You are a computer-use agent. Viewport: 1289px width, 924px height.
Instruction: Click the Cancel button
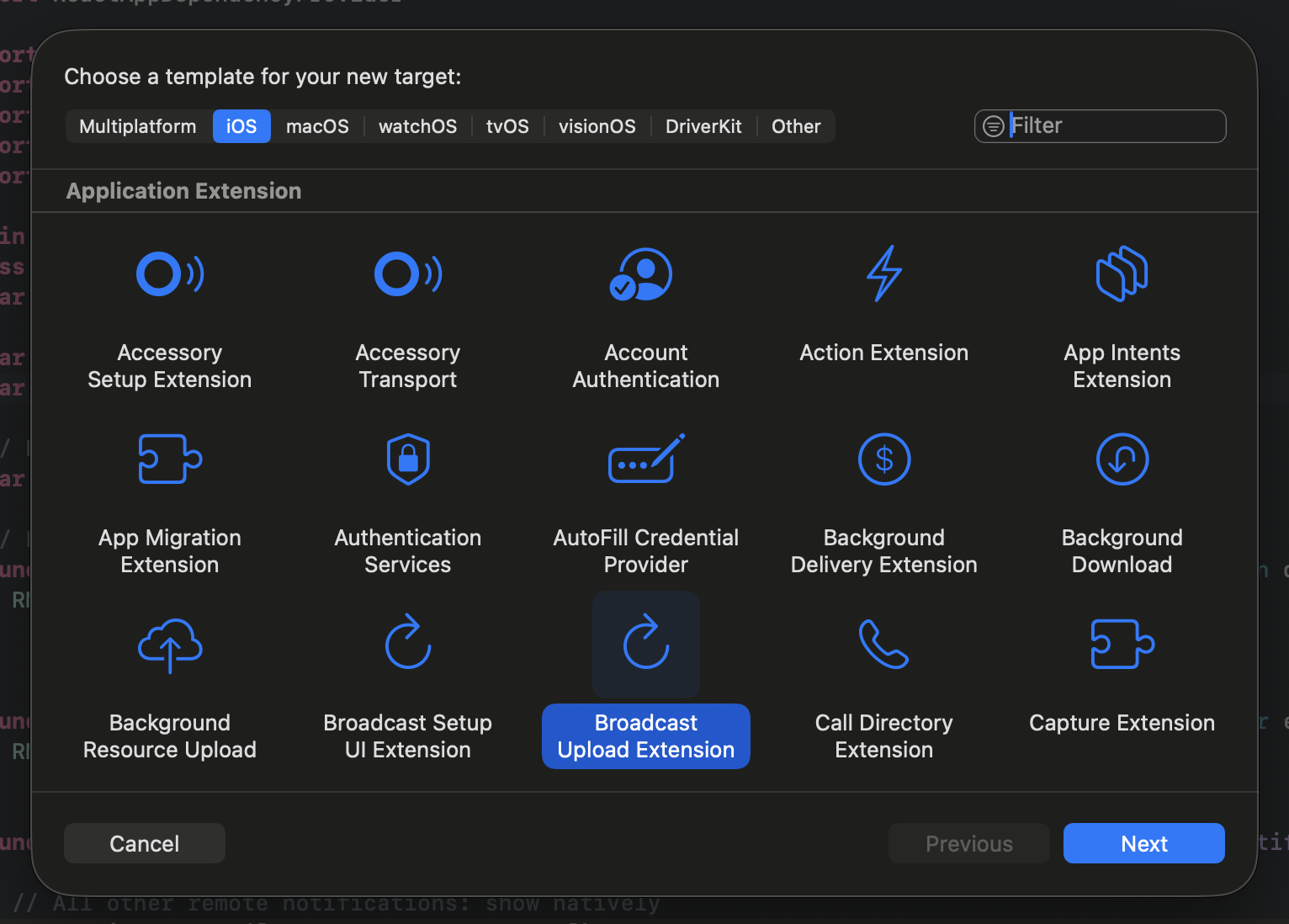145,843
